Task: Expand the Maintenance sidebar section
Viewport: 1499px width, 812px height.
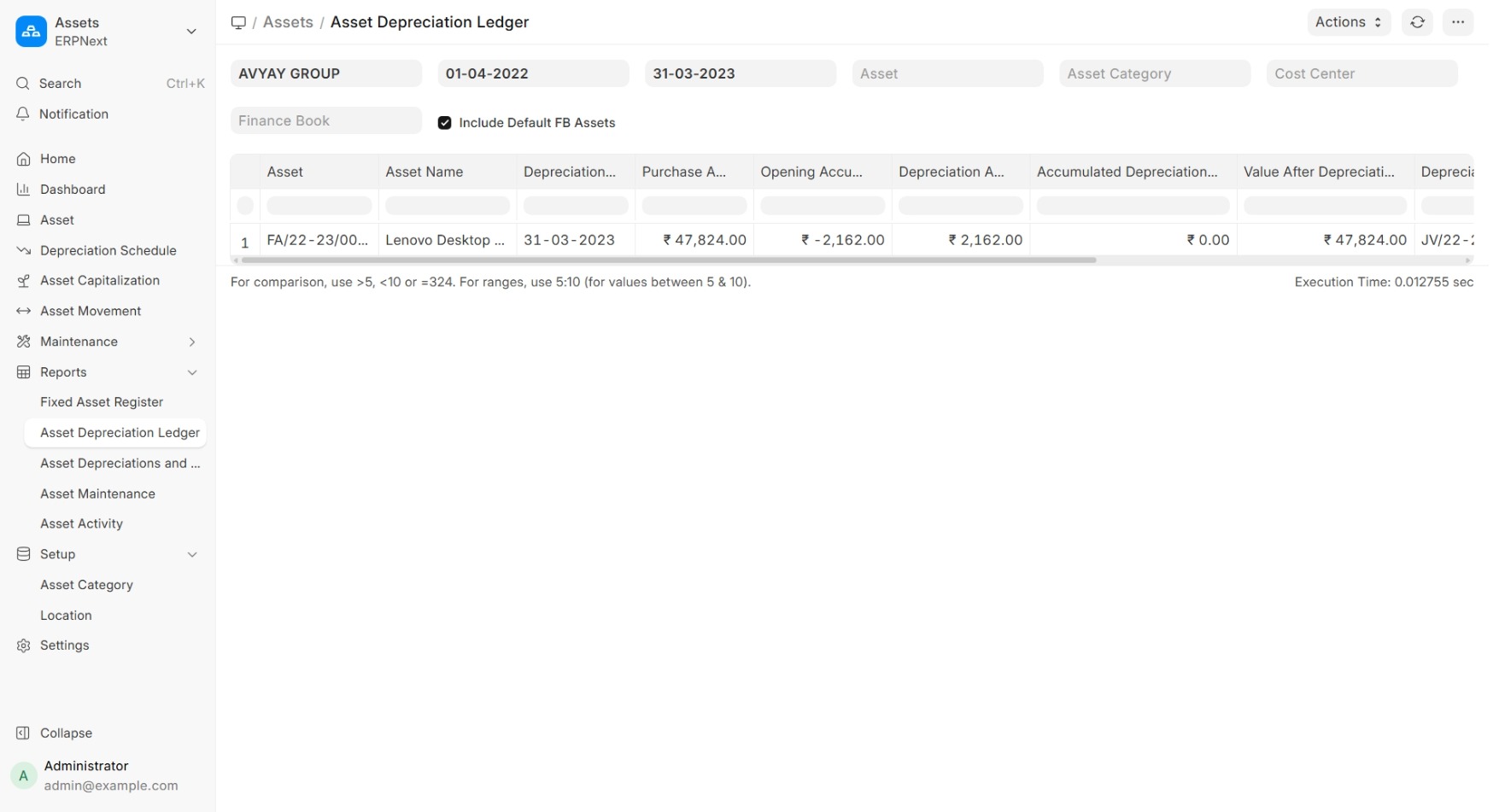Action: click(x=192, y=342)
